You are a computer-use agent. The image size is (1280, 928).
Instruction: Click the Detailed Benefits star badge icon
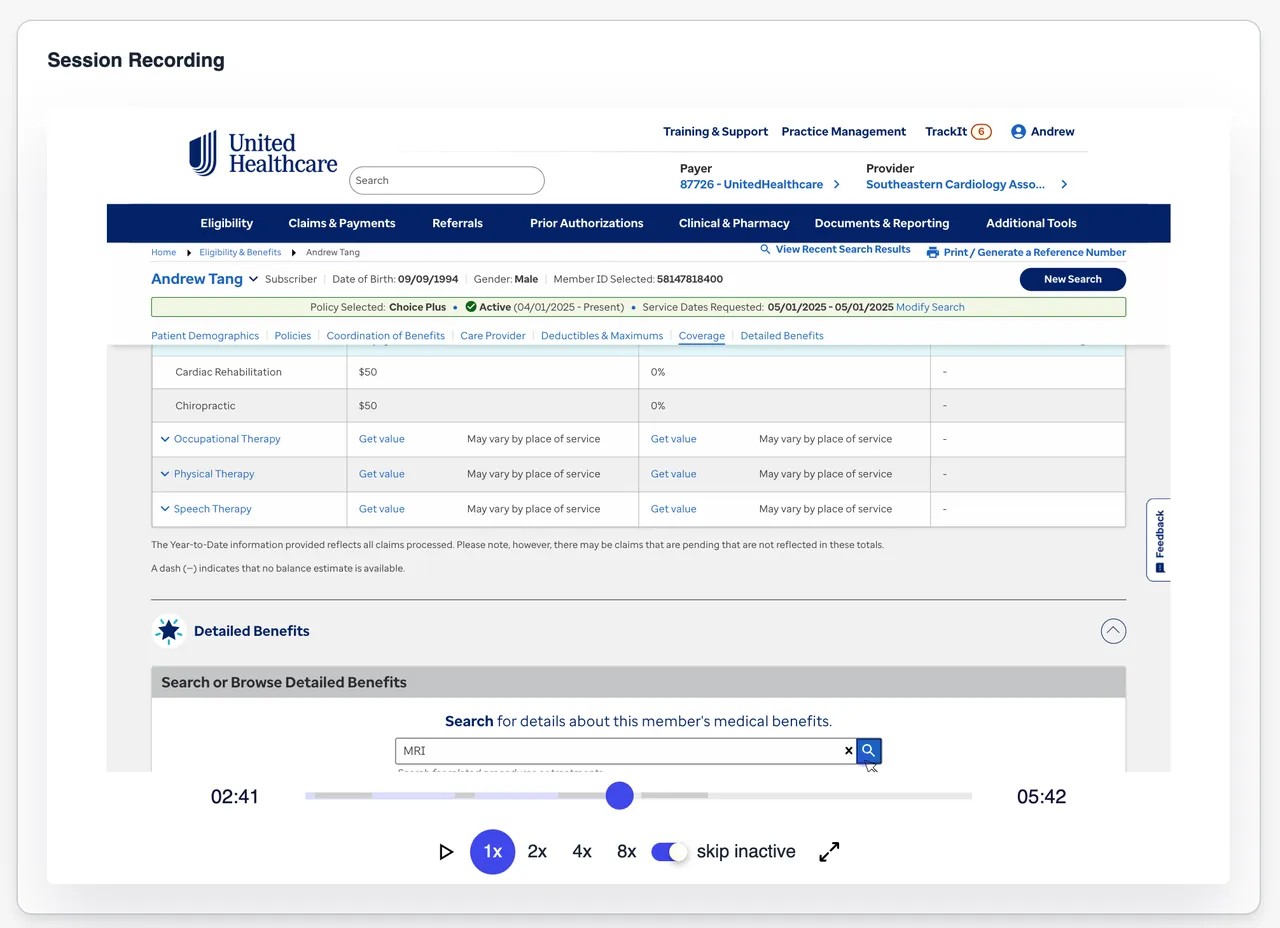[169, 631]
